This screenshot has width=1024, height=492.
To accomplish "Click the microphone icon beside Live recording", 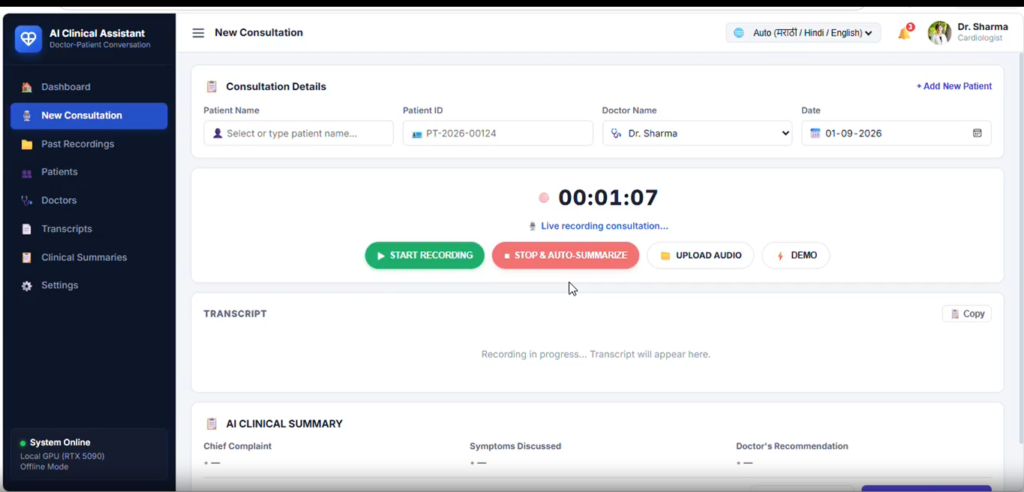I will pyautogui.click(x=533, y=226).
